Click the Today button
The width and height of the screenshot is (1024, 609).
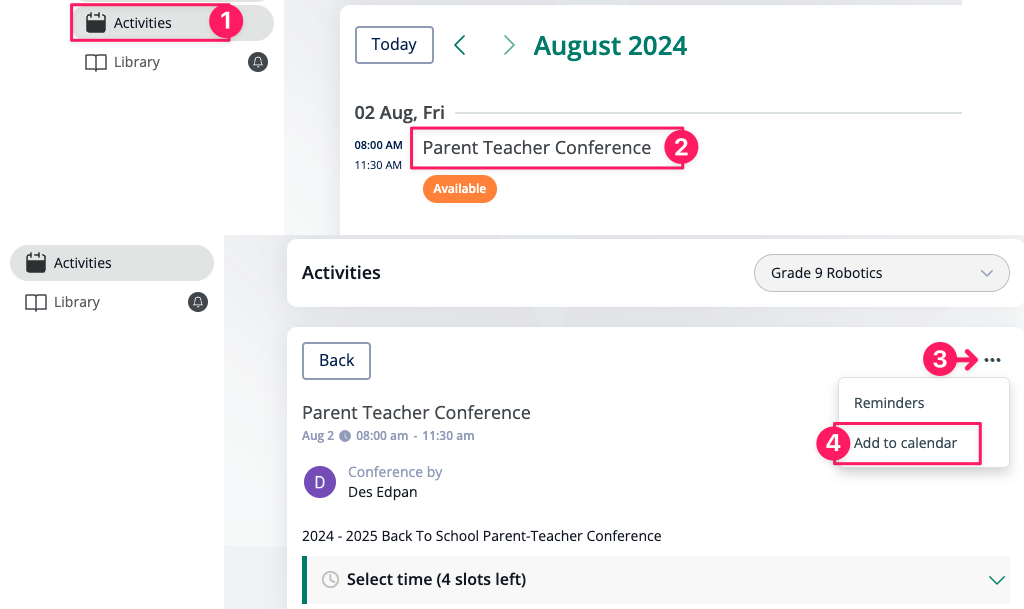(394, 45)
